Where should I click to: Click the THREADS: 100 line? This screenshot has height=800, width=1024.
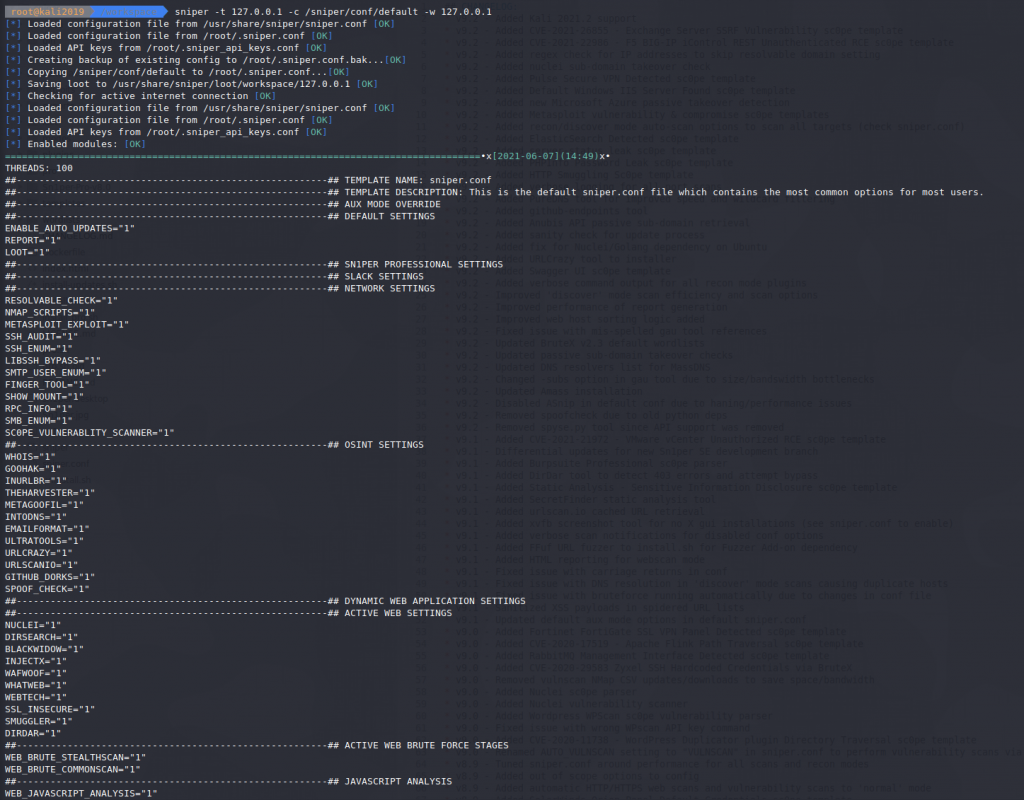click(x=39, y=168)
